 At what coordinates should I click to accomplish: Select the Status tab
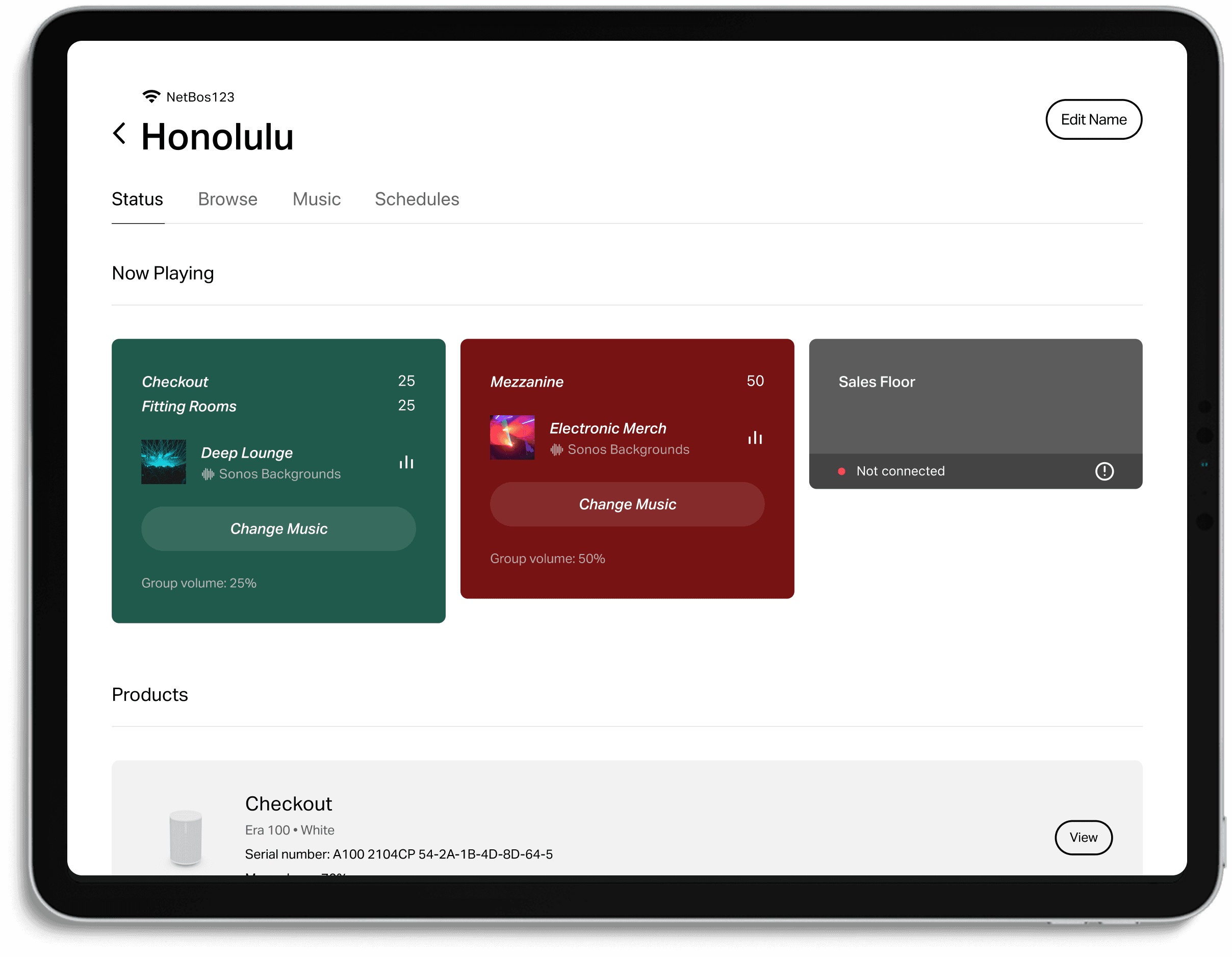pyautogui.click(x=137, y=199)
